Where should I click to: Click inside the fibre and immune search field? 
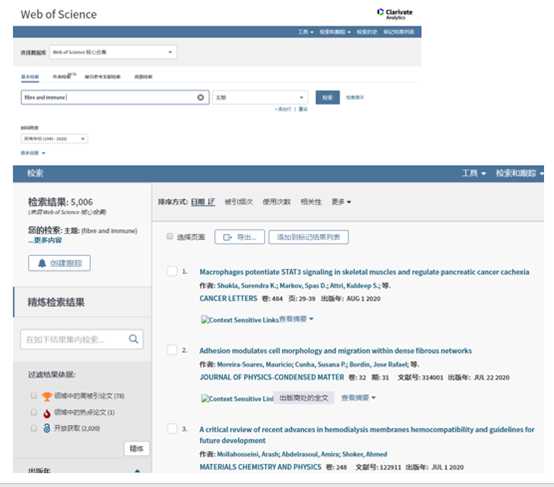(108, 98)
